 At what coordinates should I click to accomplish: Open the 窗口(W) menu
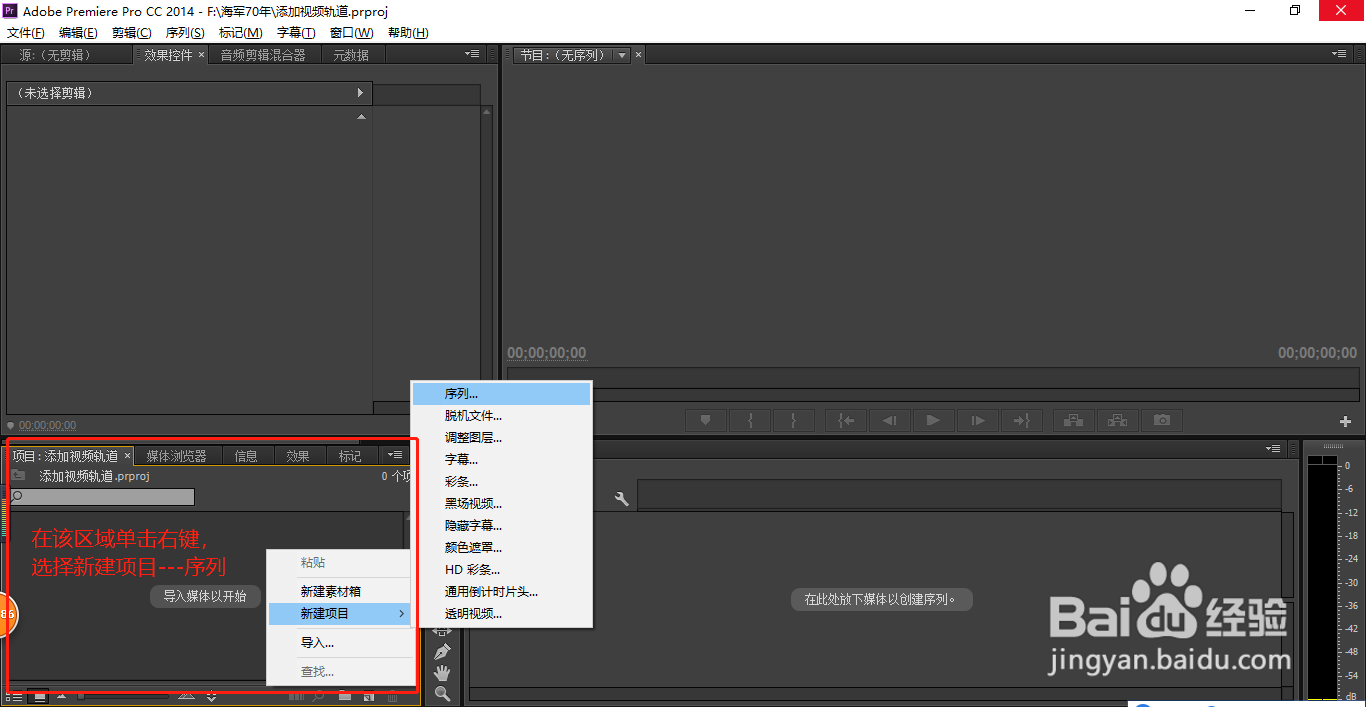pyautogui.click(x=351, y=33)
